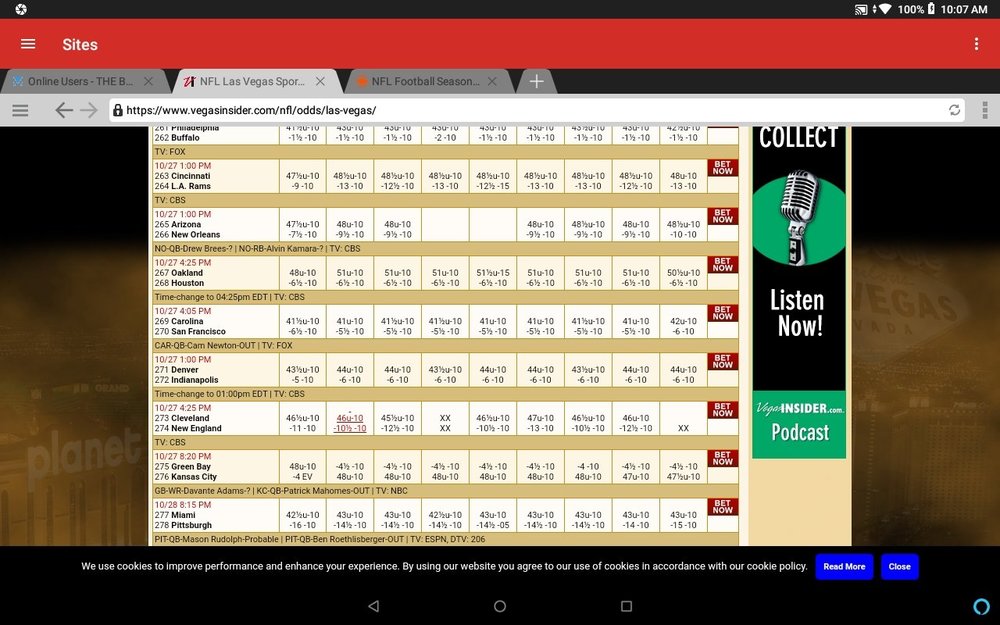Tap the Android home navigation button
Viewport: 1000px width, 625px height.
click(500, 606)
